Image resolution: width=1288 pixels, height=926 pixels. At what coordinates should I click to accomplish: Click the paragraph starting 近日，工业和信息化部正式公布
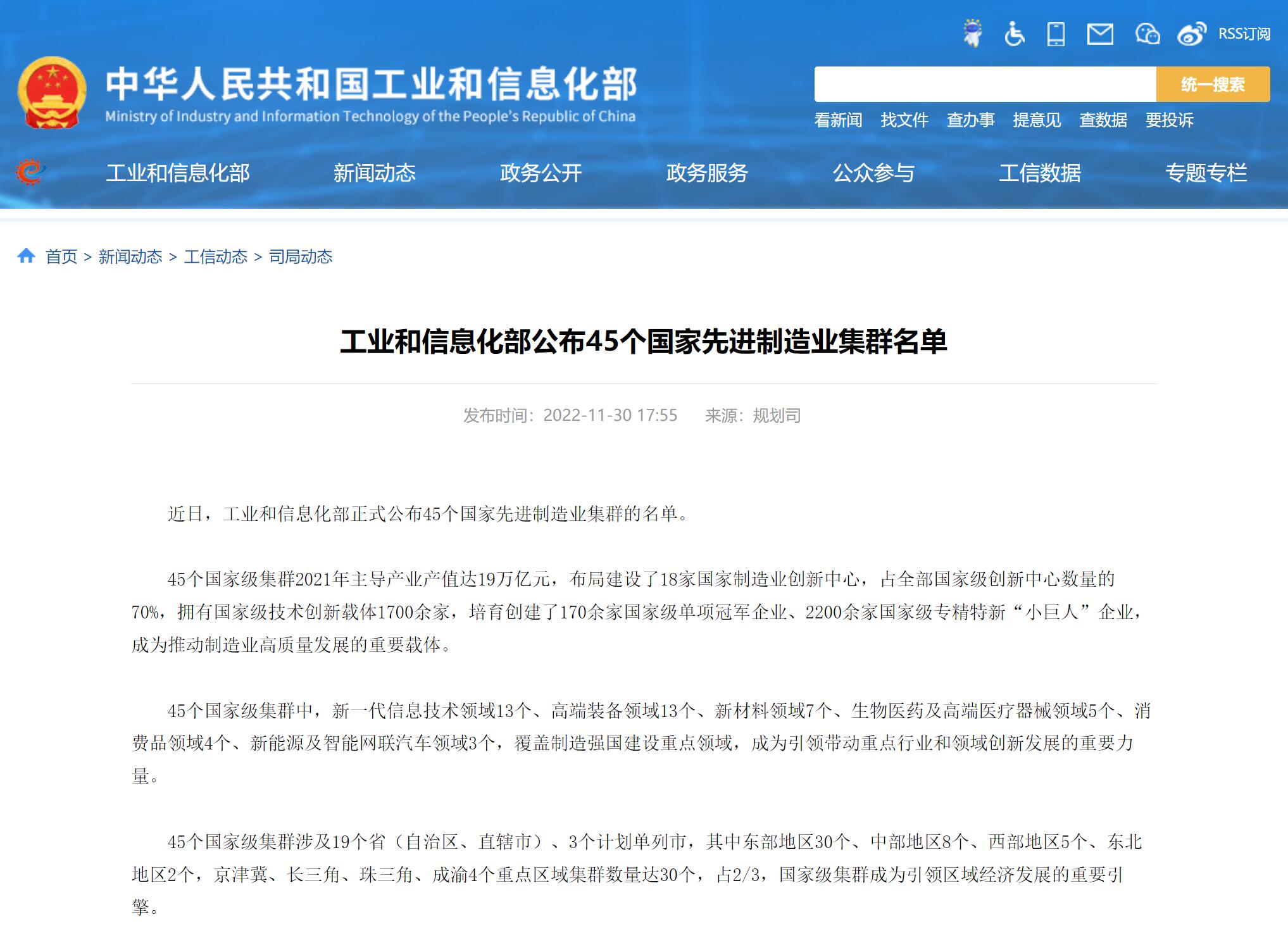click(430, 513)
